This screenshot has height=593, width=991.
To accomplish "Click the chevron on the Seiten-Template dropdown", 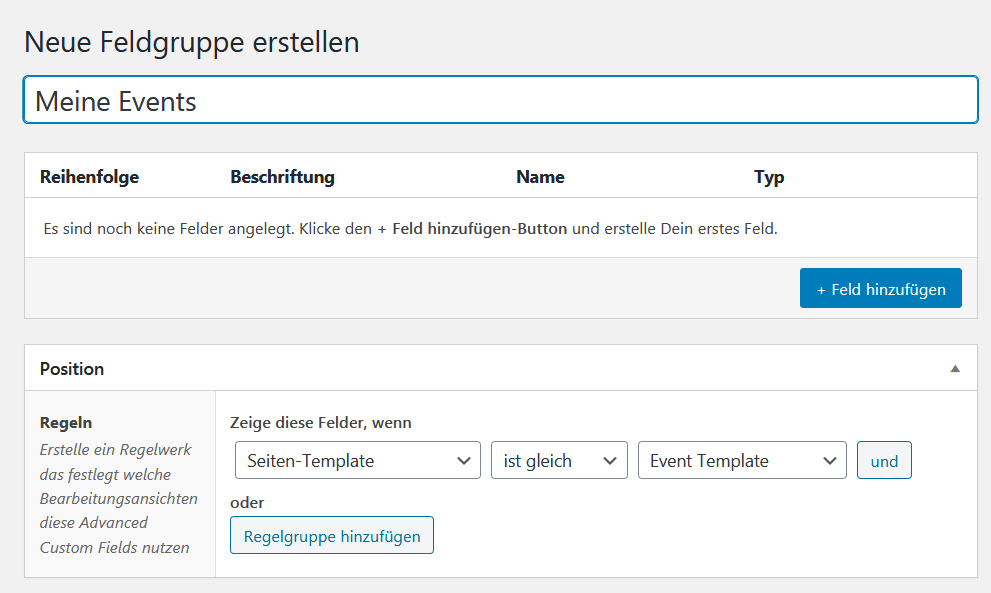I will point(464,460).
